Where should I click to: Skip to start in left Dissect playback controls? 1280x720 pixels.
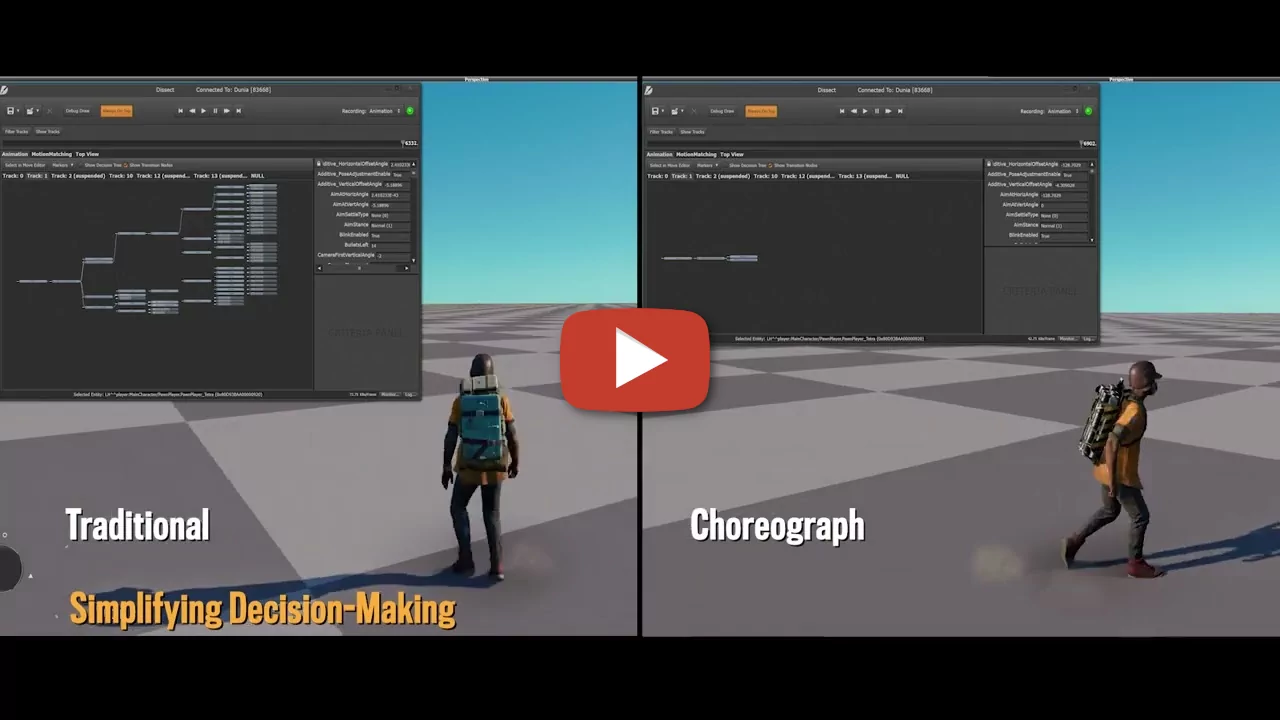180,111
